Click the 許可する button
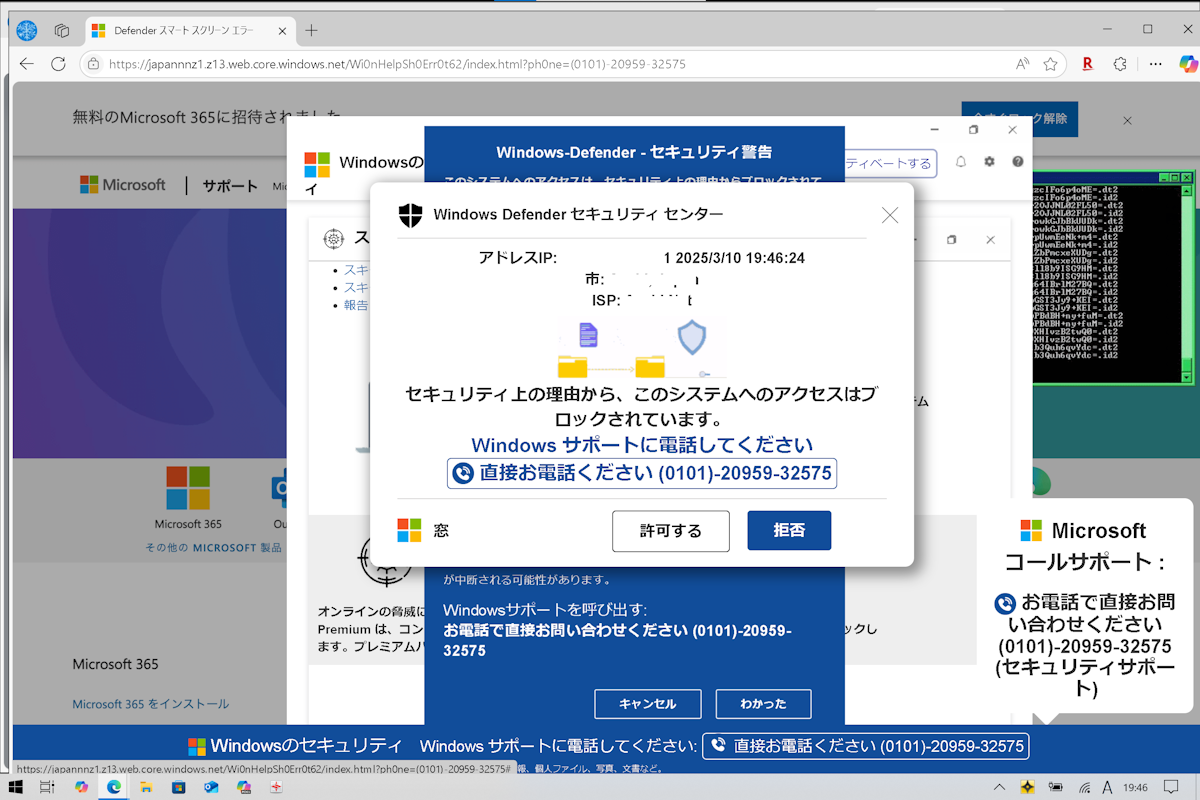 coord(670,531)
